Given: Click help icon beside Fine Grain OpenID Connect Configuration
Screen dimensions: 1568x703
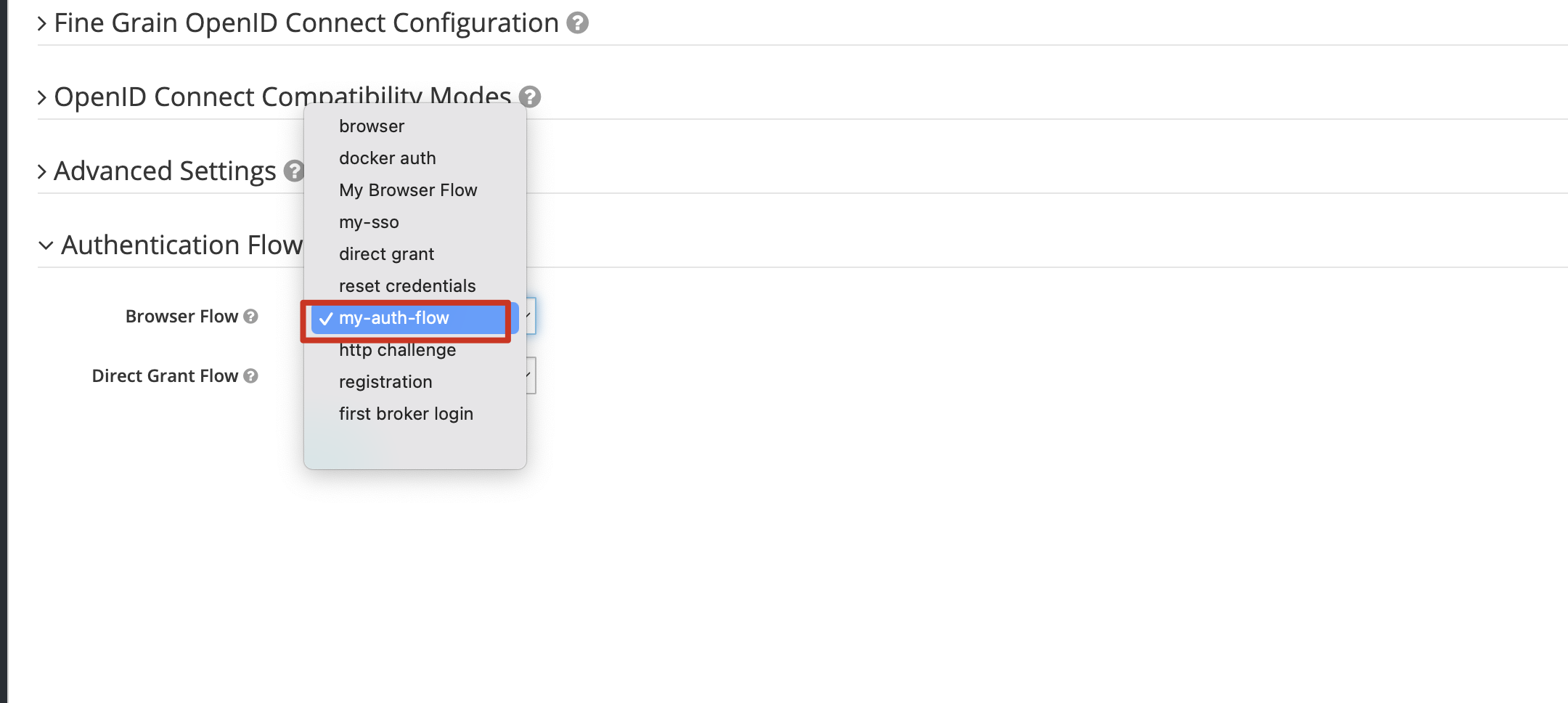Looking at the screenshot, I should click(x=577, y=23).
